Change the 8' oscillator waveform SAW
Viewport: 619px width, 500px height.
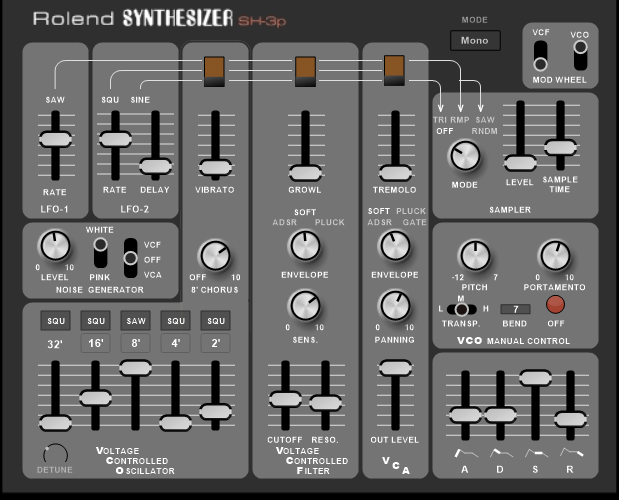click(136, 321)
